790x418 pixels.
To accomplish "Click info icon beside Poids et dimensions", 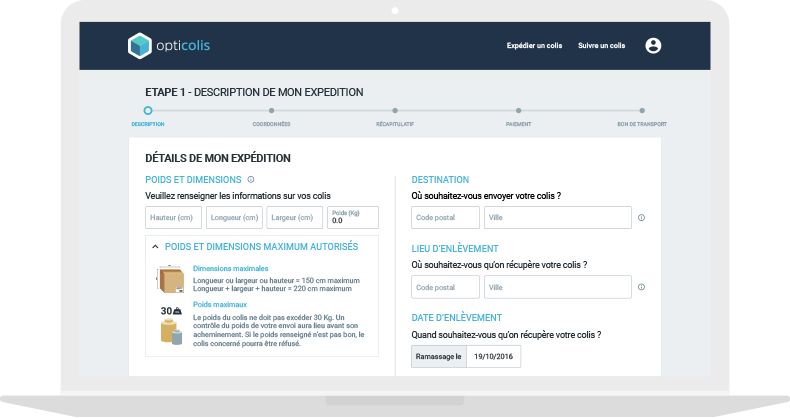I will (251, 180).
